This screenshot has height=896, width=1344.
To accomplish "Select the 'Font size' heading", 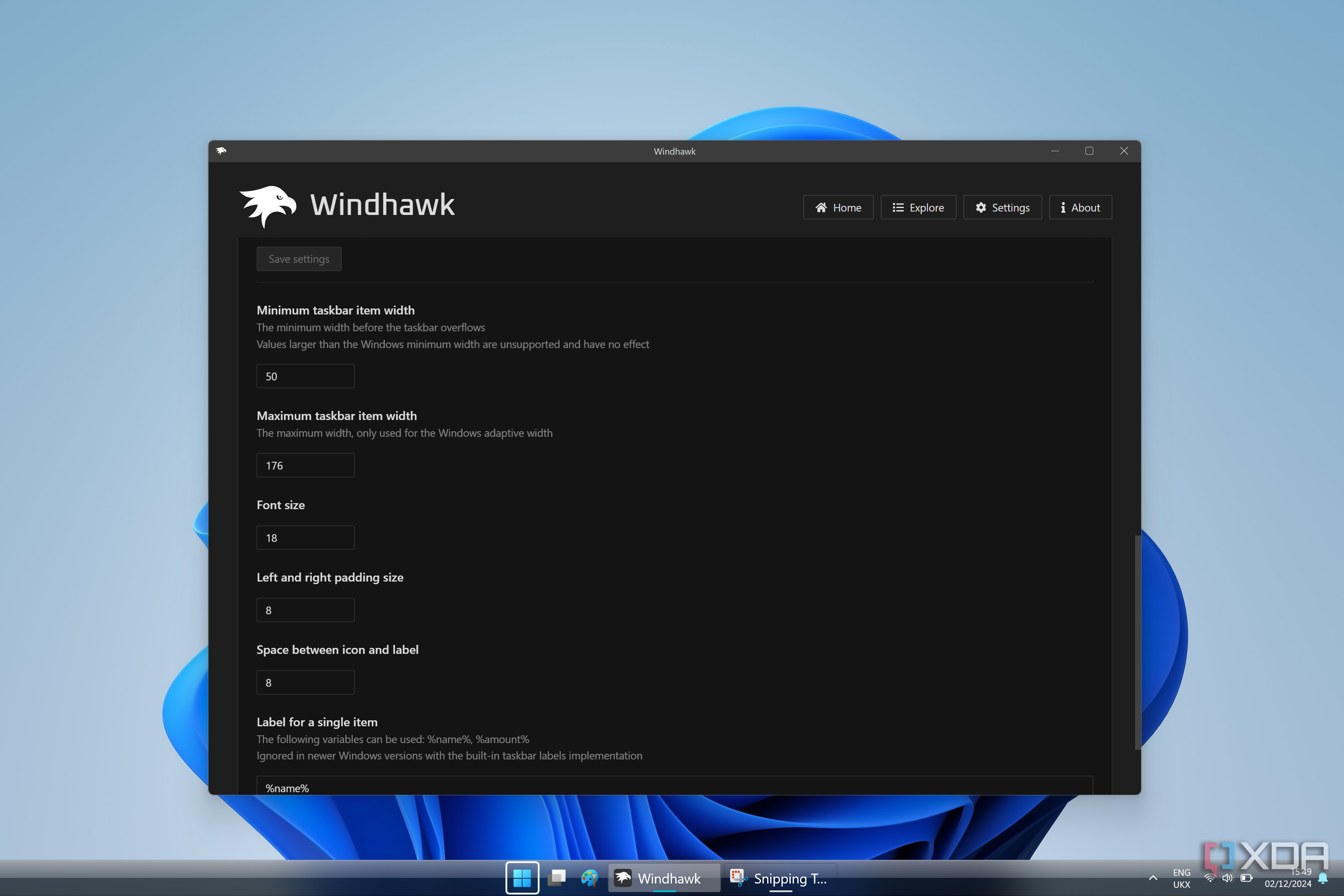I will pyautogui.click(x=280, y=505).
